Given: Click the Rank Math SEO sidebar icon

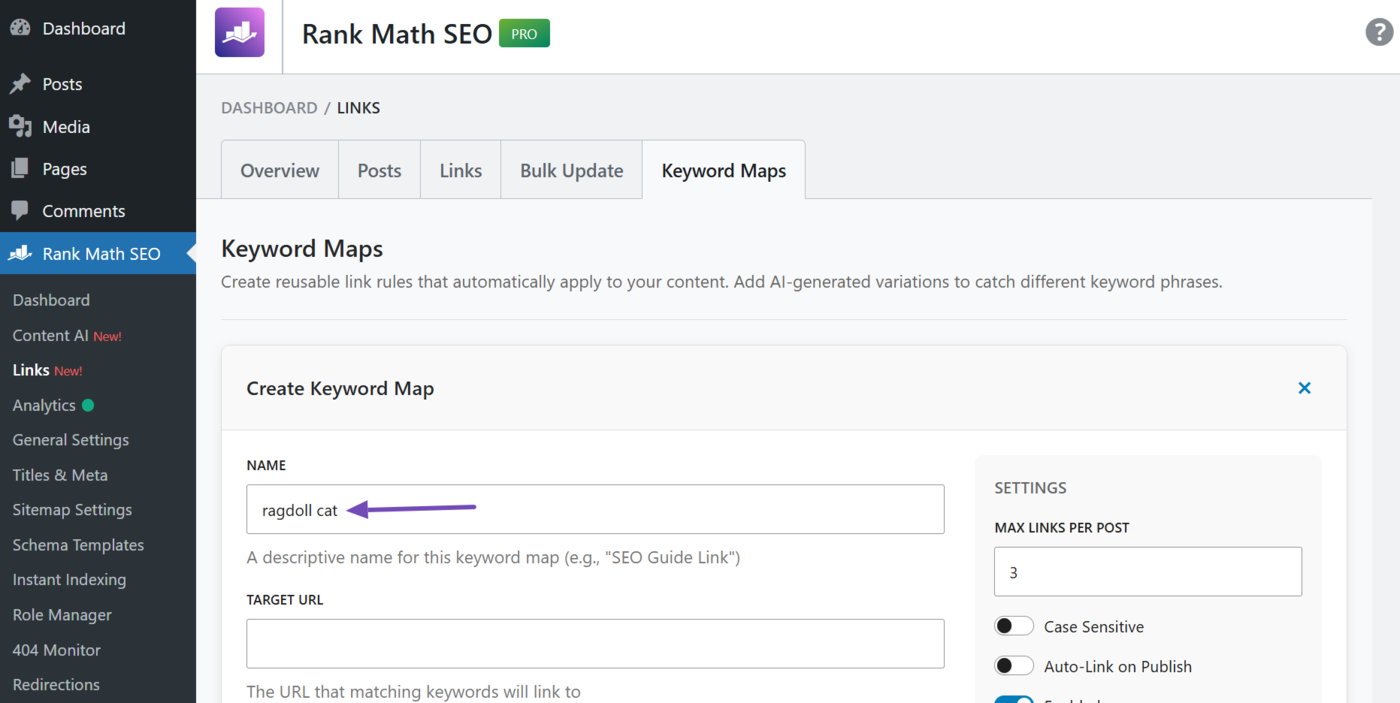Looking at the screenshot, I should point(20,253).
